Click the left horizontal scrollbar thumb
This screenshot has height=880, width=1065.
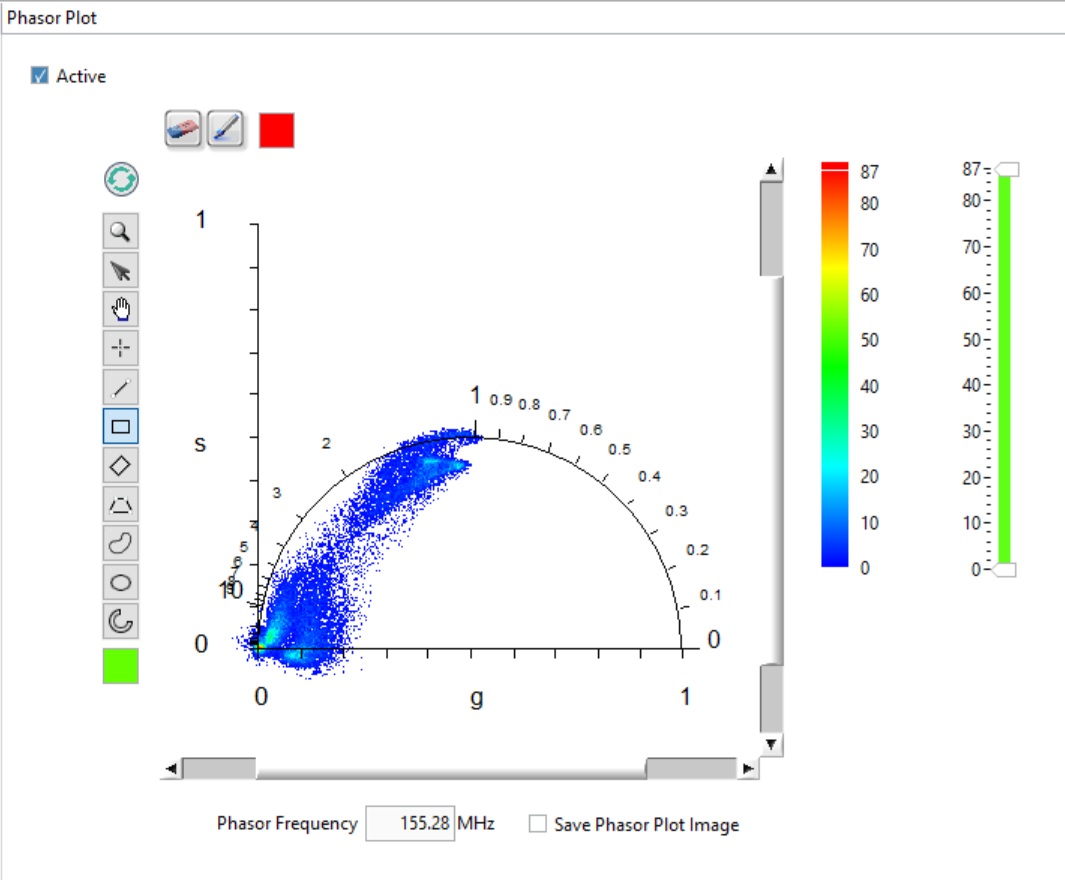(219, 769)
